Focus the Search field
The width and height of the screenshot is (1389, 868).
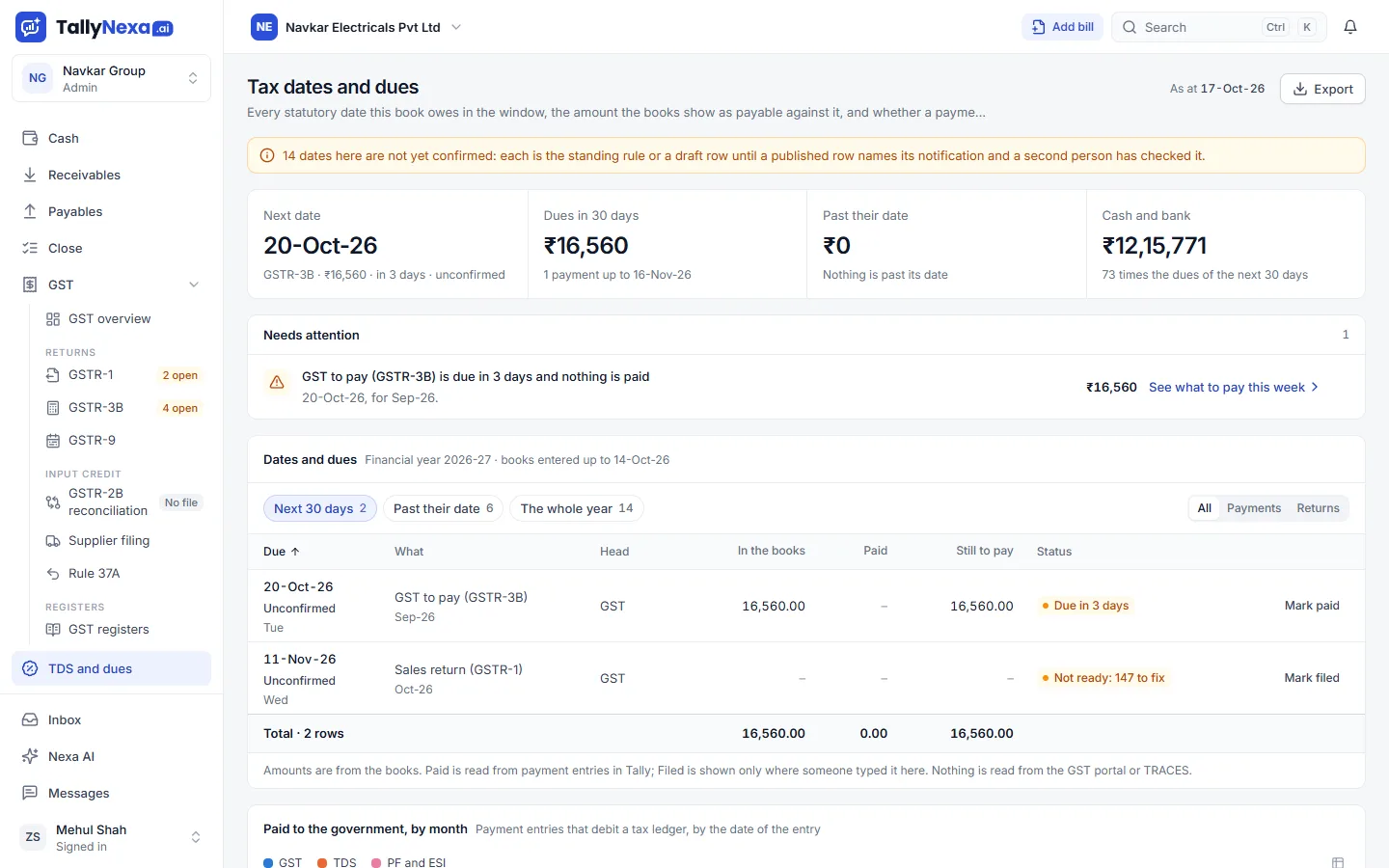pyautogui.click(x=1219, y=27)
